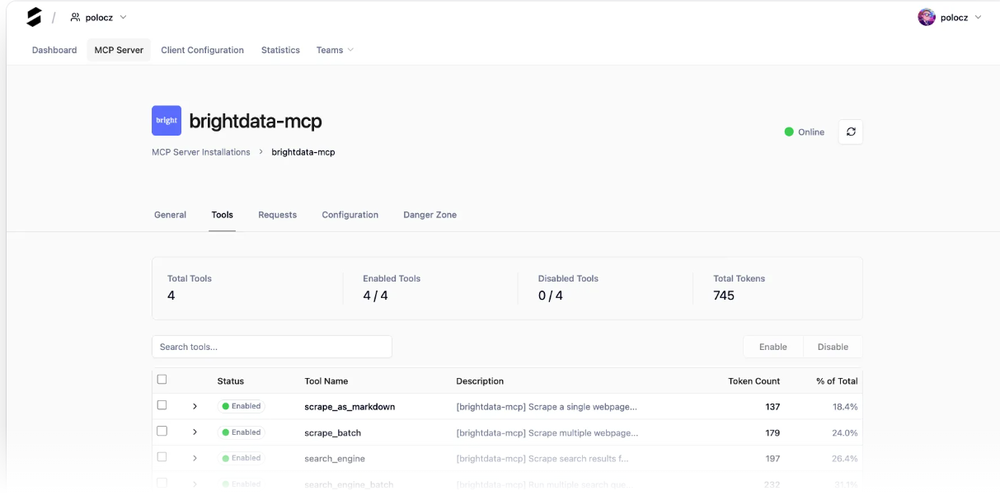Viewport: 1000px width, 498px height.
Task: Check the scrape_as_markdown row checkbox
Action: pos(162,405)
